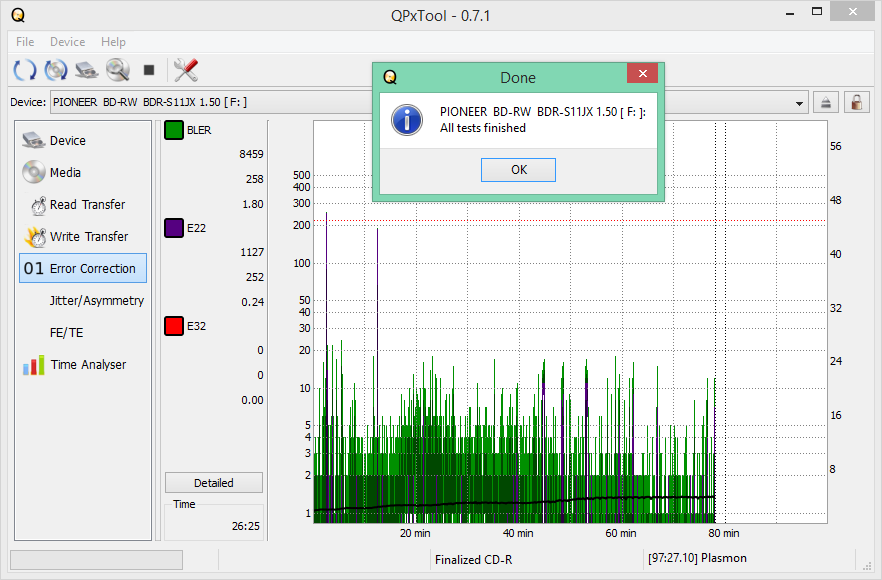Click the green BLER color swatch
This screenshot has width=882, height=580.
tap(174, 130)
